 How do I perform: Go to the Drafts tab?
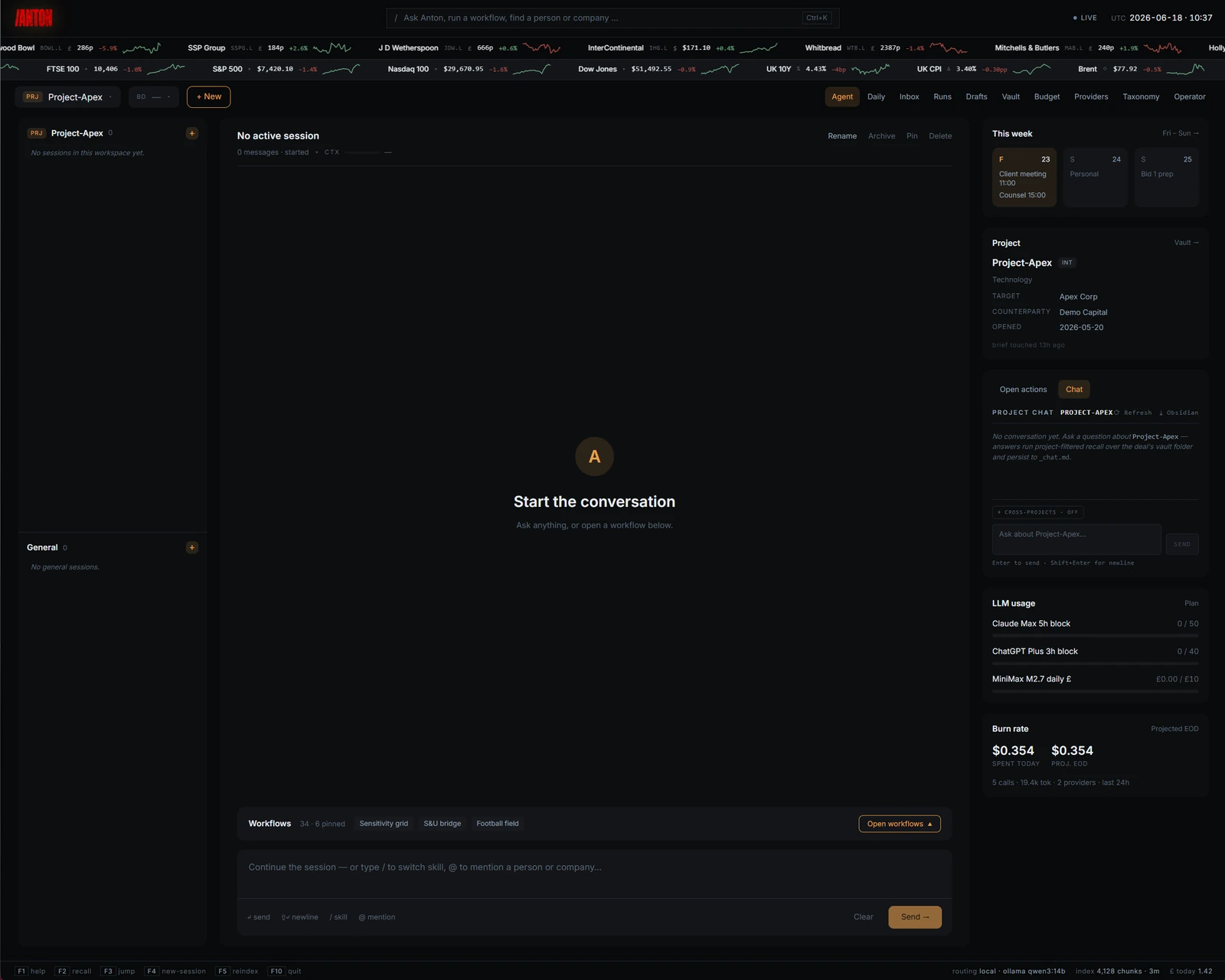(x=976, y=96)
